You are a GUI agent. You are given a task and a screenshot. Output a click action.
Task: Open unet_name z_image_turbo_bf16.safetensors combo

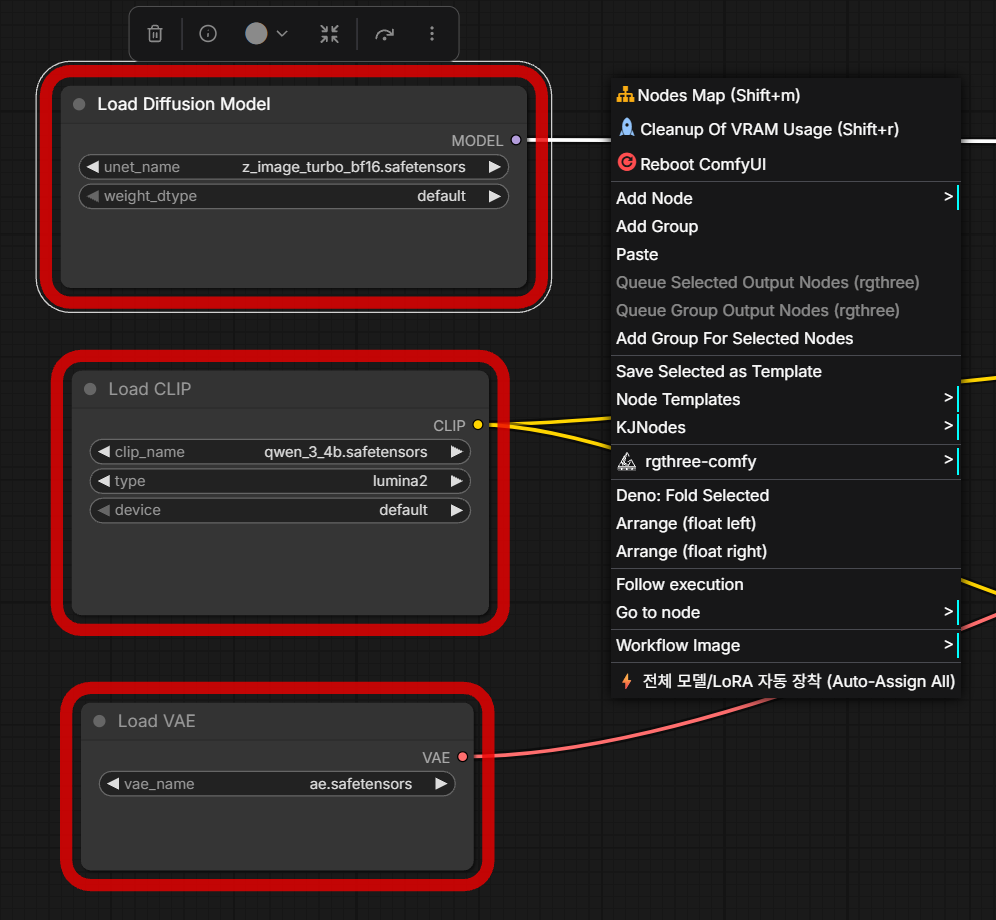293,167
